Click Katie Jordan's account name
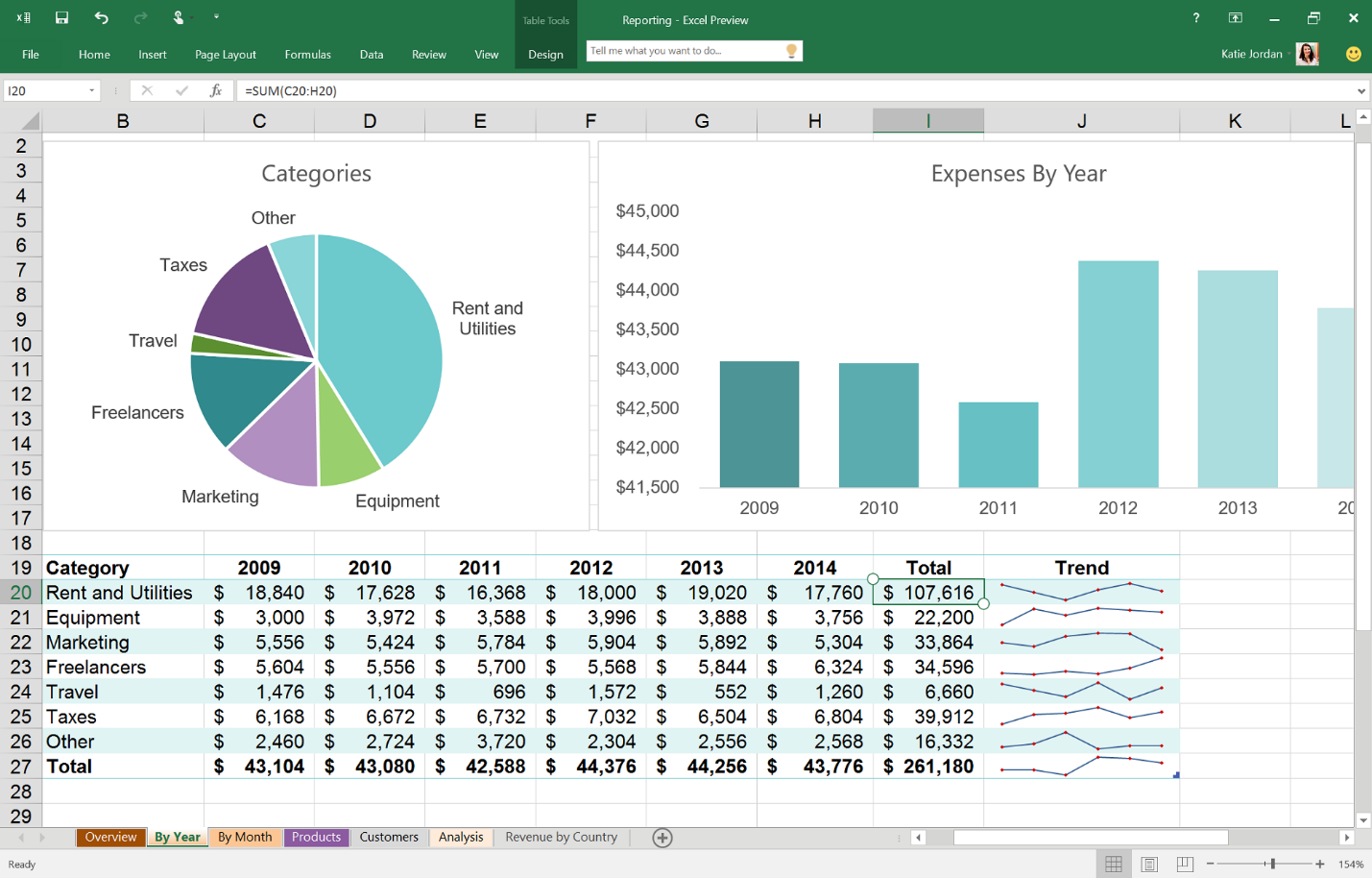This screenshot has height=878, width=1372. pos(1250,55)
